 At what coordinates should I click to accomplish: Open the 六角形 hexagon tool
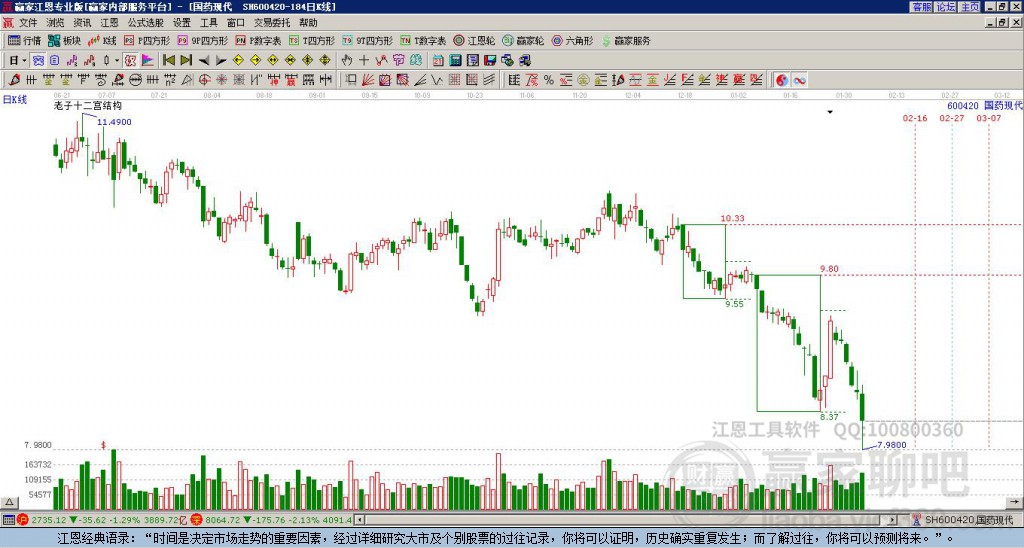point(573,40)
